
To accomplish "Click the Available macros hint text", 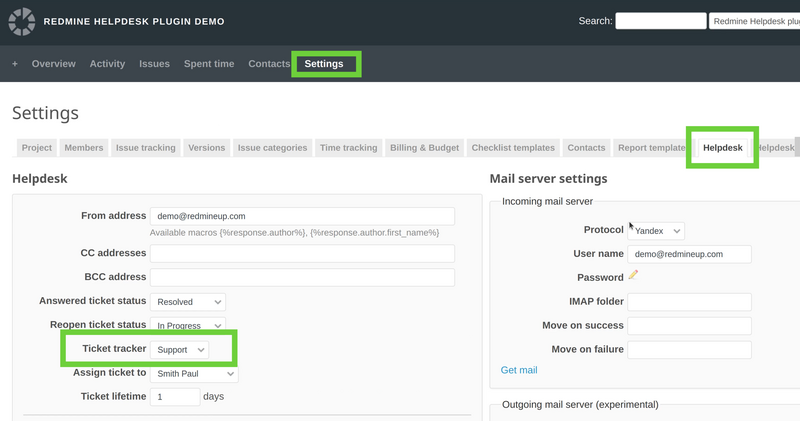I will 294,233.
